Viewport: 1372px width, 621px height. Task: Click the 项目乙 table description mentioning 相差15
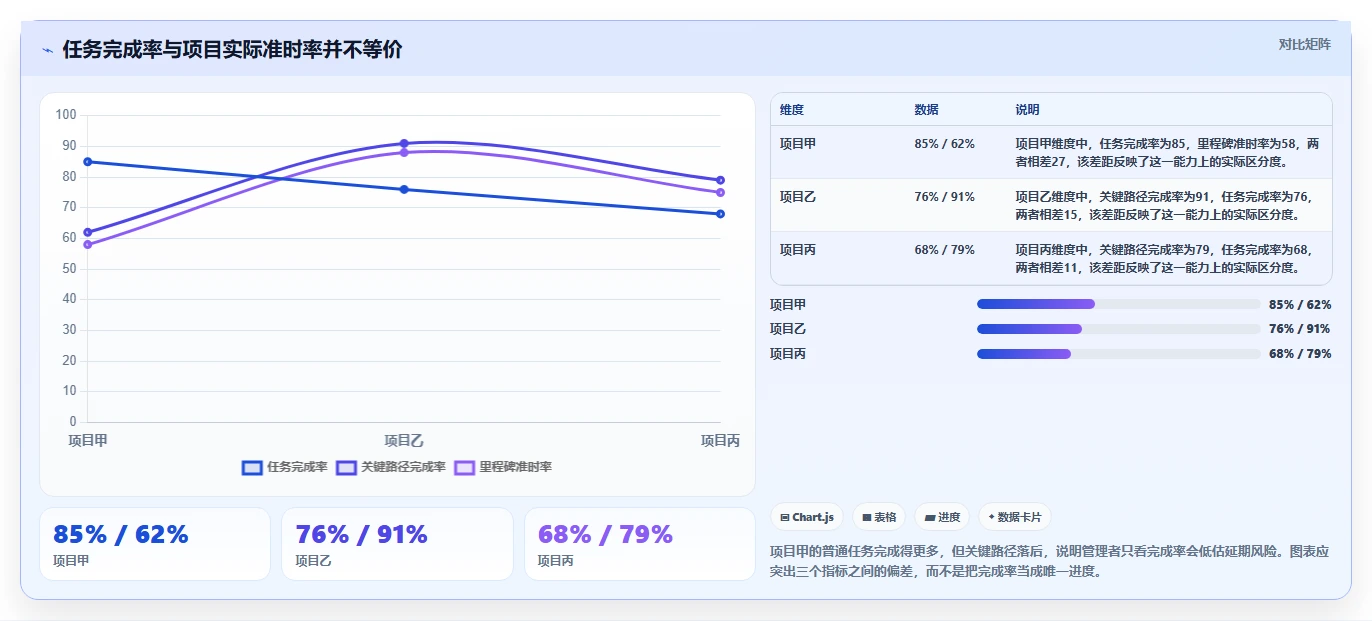coord(1167,205)
